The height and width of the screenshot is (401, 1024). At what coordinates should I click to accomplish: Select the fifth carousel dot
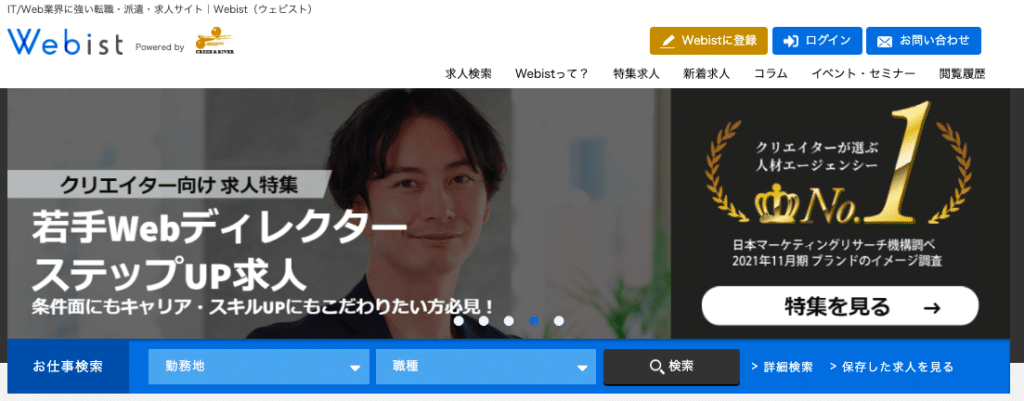pyautogui.click(x=558, y=321)
